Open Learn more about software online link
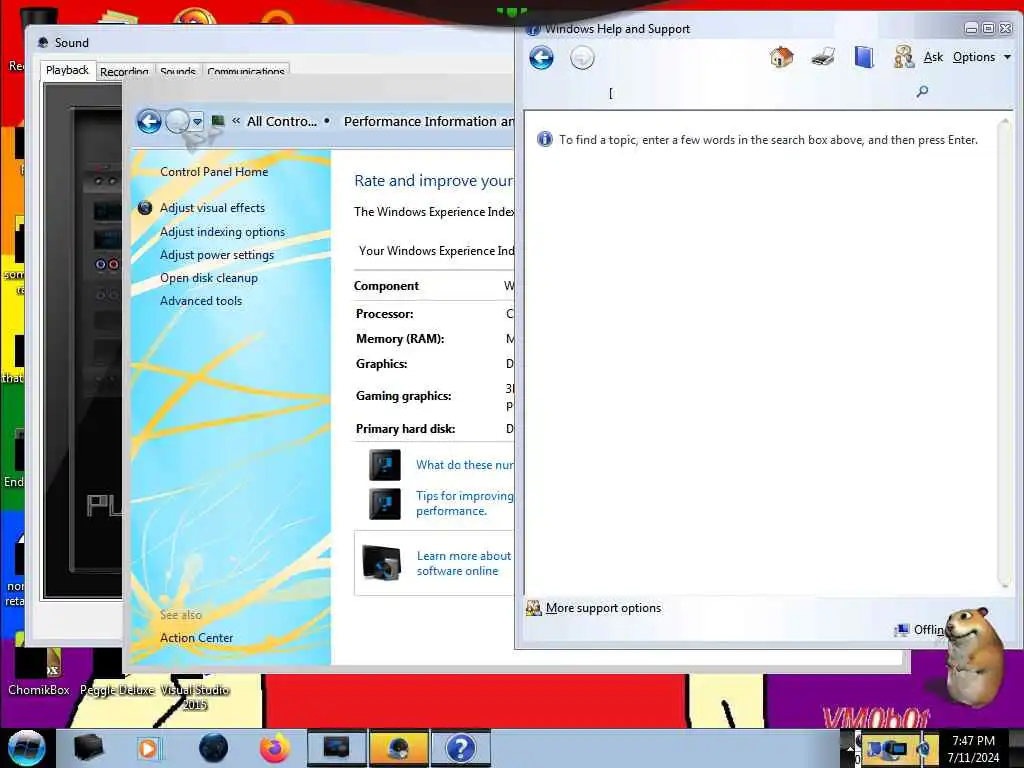 point(464,563)
